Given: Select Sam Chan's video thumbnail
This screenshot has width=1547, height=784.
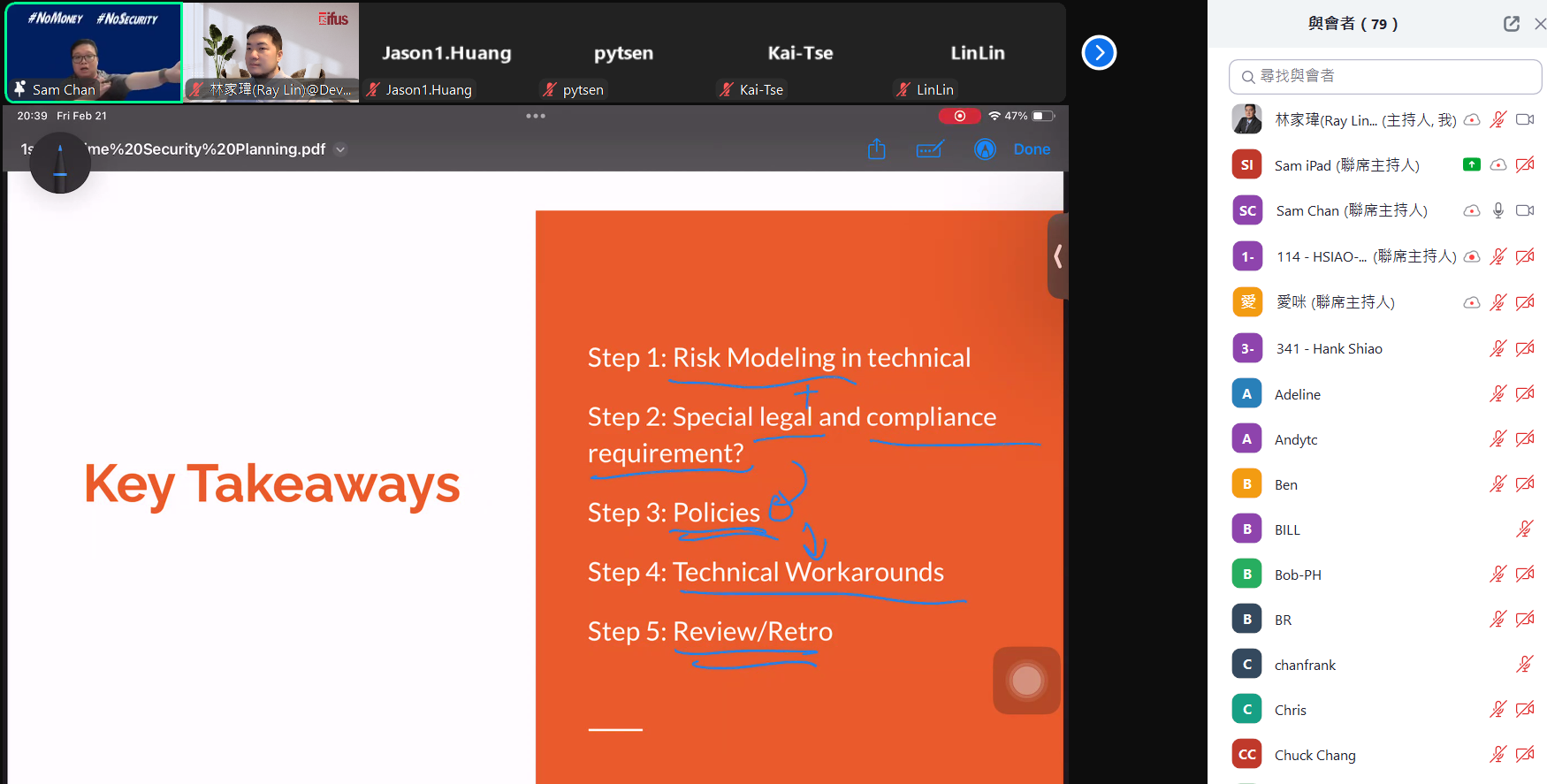Looking at the screenshot, I should click(94, 53).
